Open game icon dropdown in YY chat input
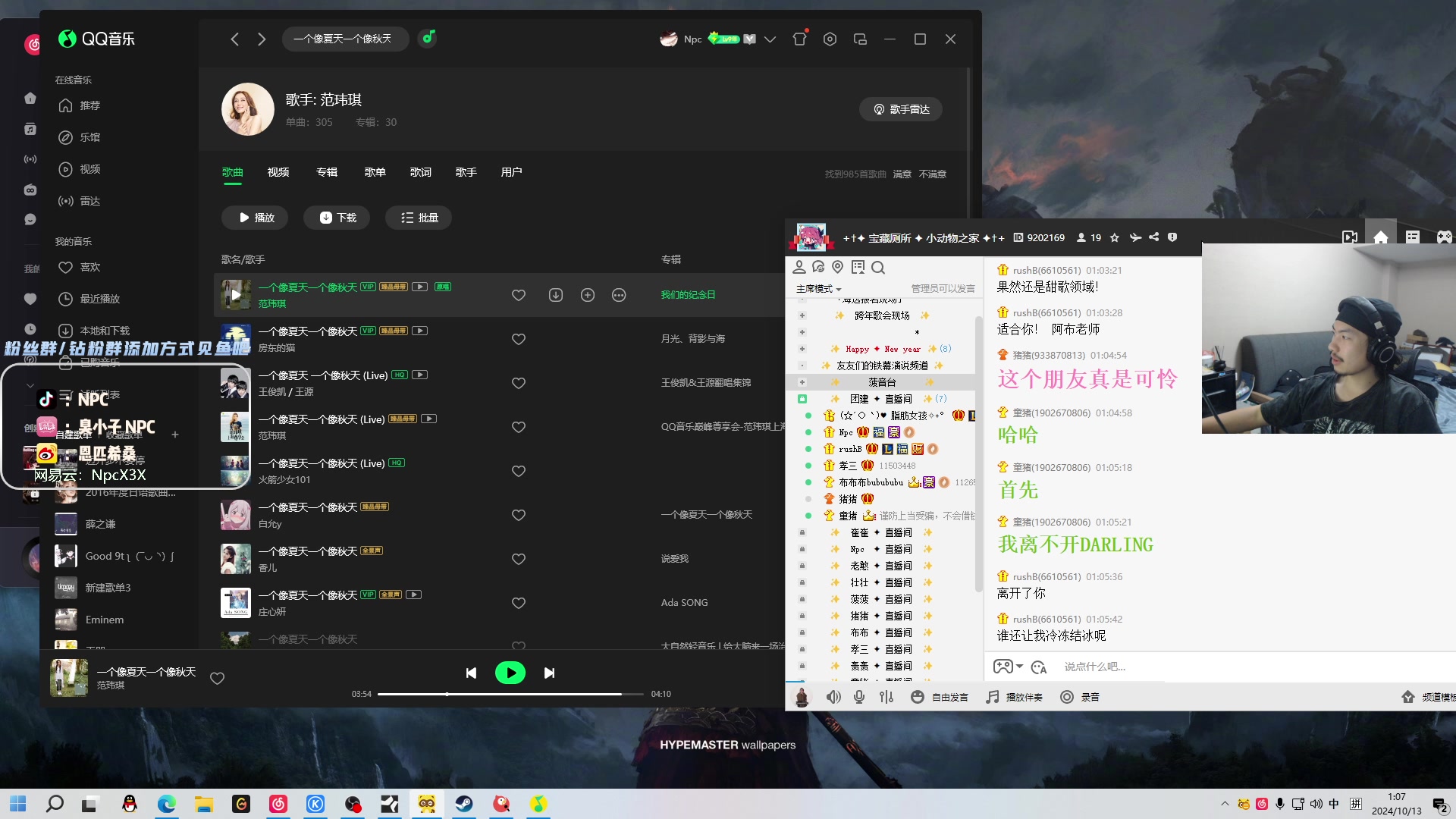Viewport: 1456px width, 819px height. pyautogui.click(x=1019, y=667)
